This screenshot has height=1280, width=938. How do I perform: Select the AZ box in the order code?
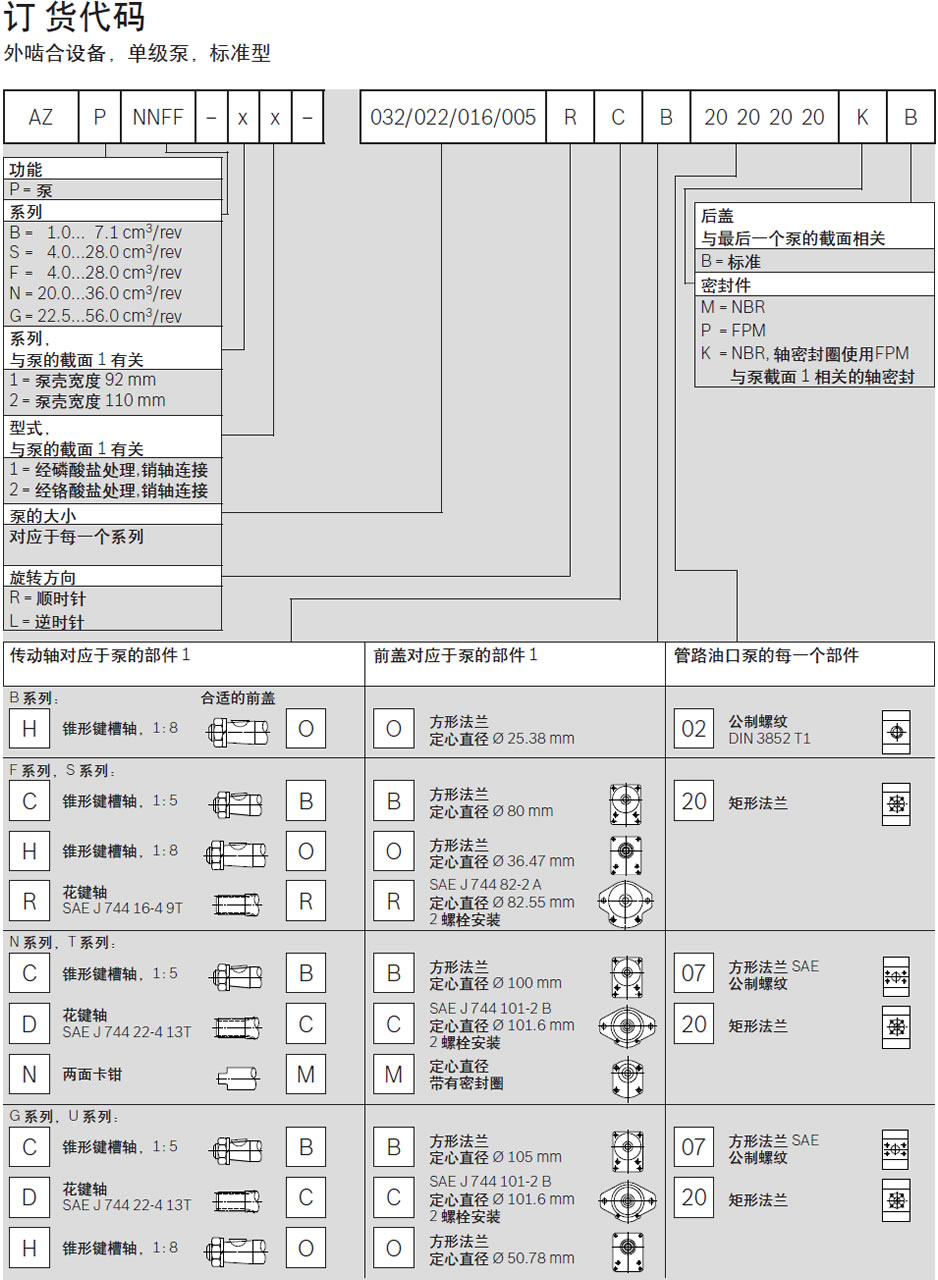[41, 117]
